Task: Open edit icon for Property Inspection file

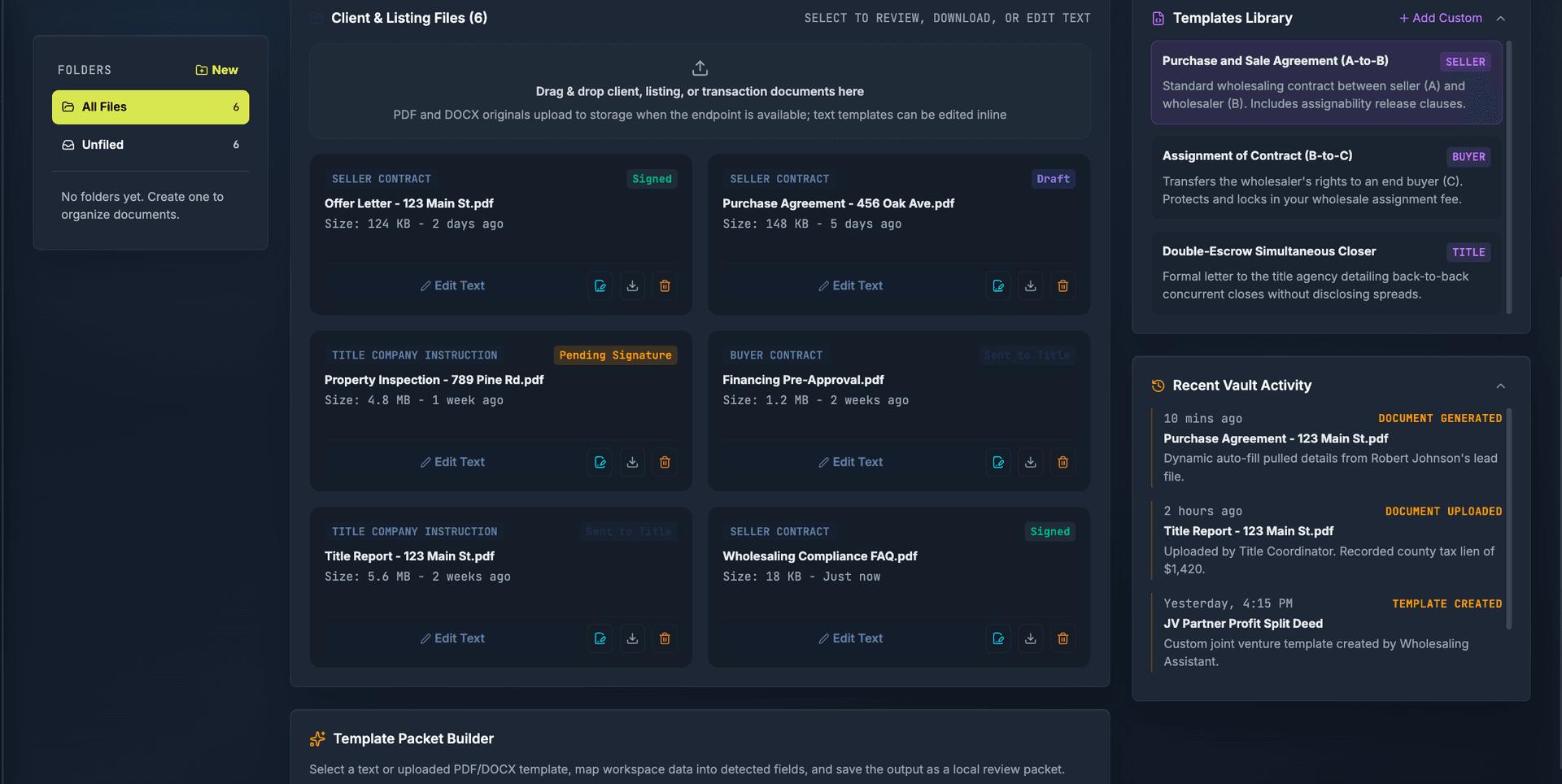Action: pos(600,462)
